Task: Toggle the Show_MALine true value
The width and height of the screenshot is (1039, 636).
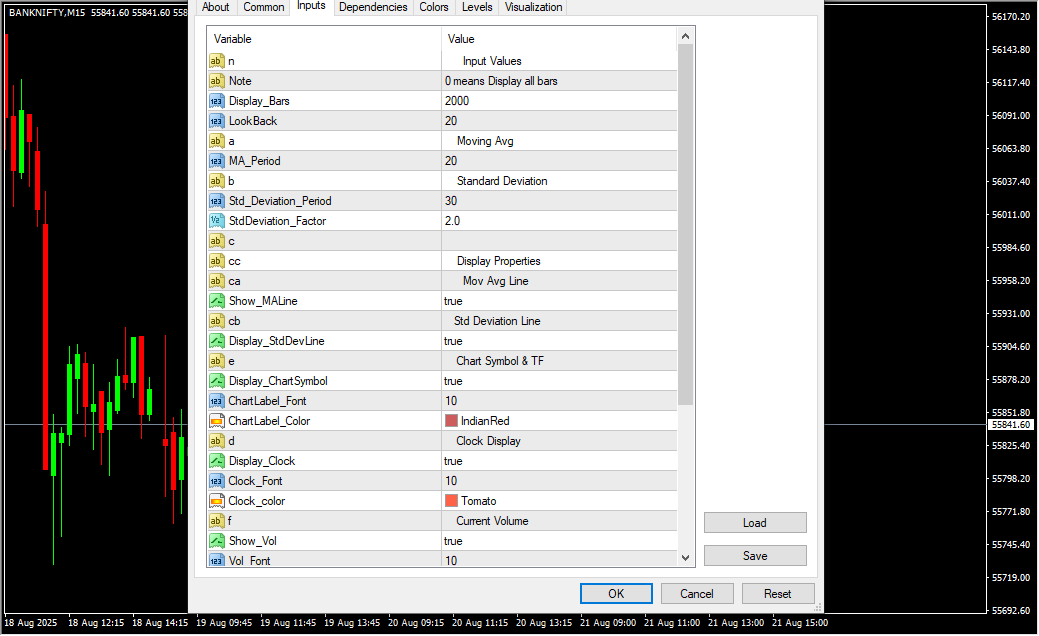Action: pyautogui.click(x=558, y=301)
